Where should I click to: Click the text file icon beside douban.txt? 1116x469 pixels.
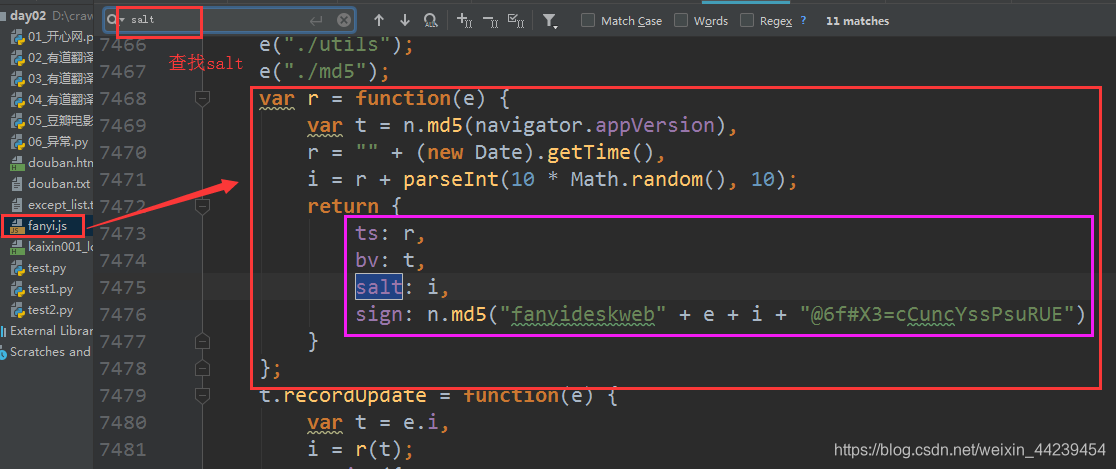pos(18,184)
